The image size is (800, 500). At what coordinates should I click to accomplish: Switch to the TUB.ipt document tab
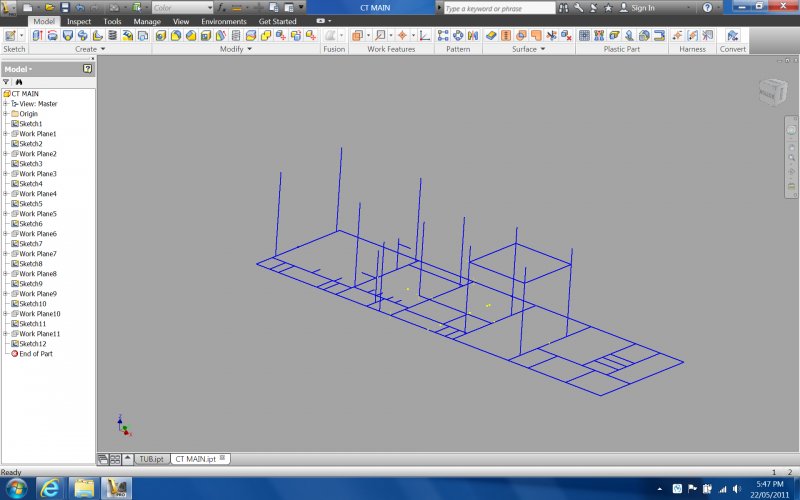[x=151, y=459]
